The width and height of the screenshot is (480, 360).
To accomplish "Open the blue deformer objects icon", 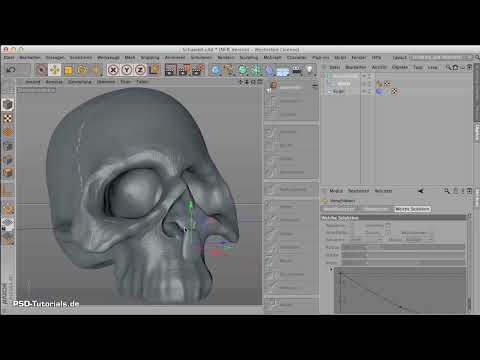I will point(269,70).
